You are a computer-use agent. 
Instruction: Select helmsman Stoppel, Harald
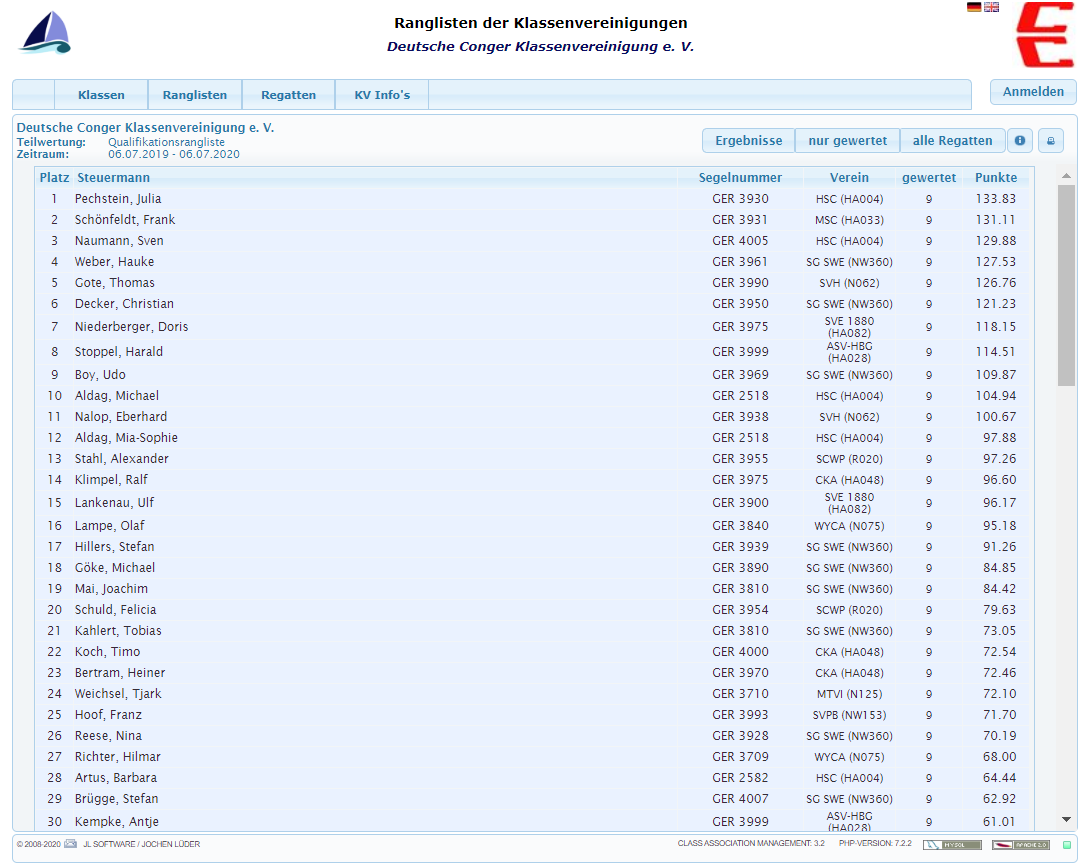click(x=119, y=352)
